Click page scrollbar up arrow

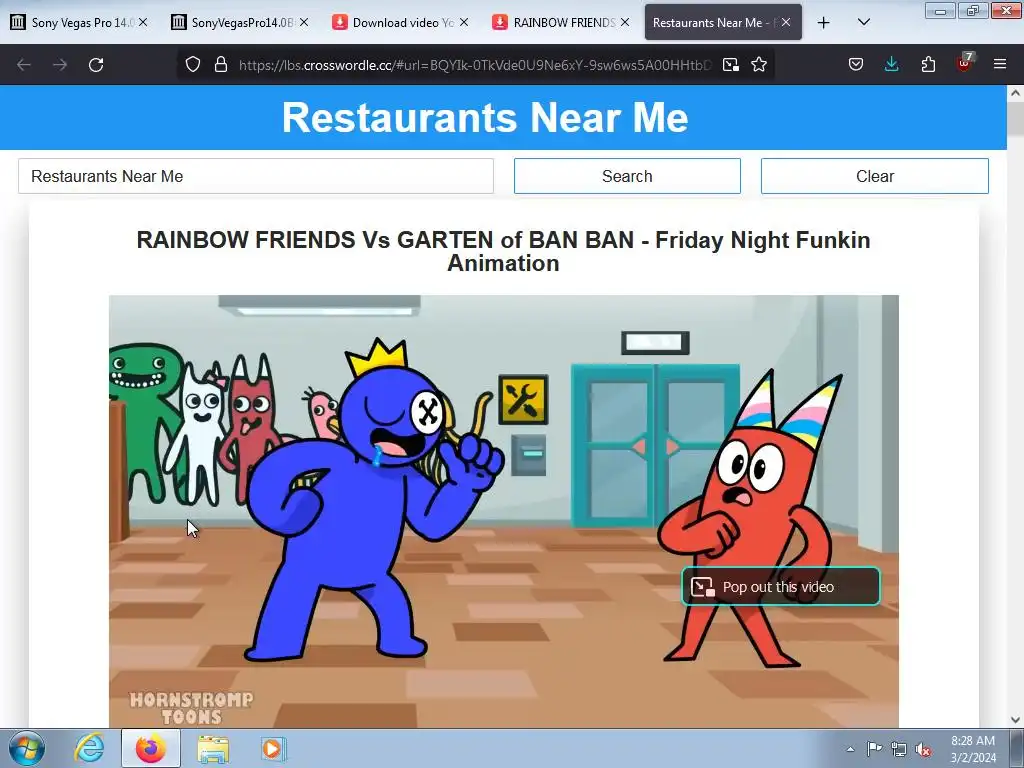1016,93
